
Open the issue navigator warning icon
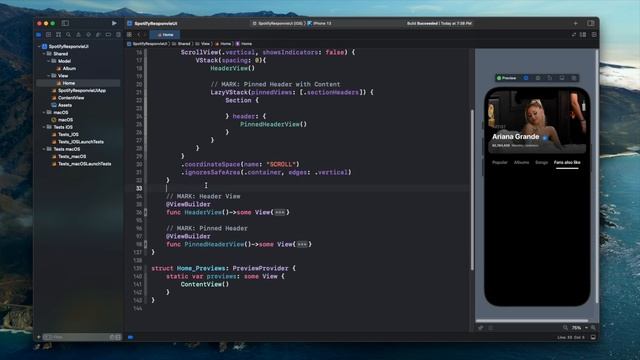[78, 35]
